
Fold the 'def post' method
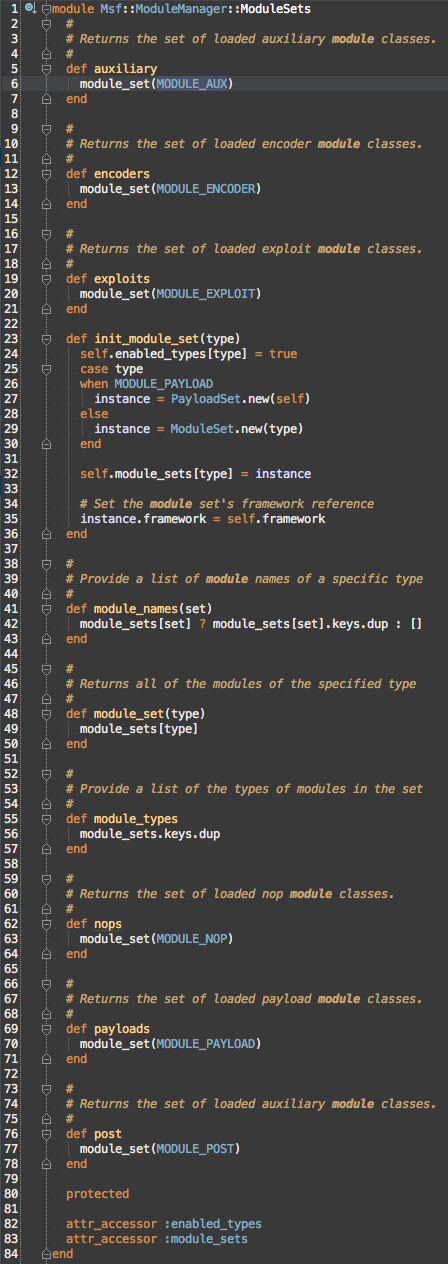[x=47, y=1134]
